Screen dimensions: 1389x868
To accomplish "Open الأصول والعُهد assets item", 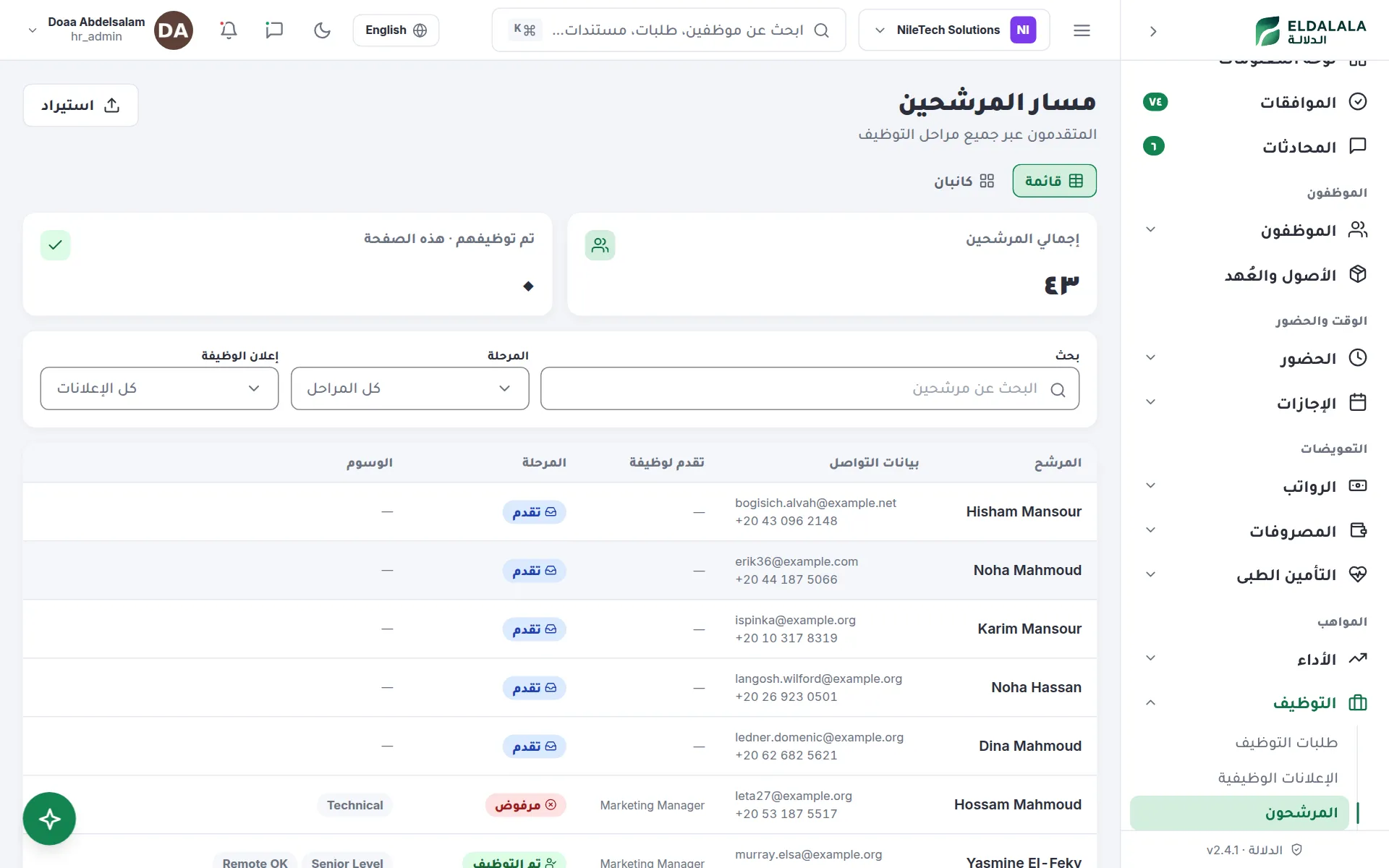I will point(1255,275).
